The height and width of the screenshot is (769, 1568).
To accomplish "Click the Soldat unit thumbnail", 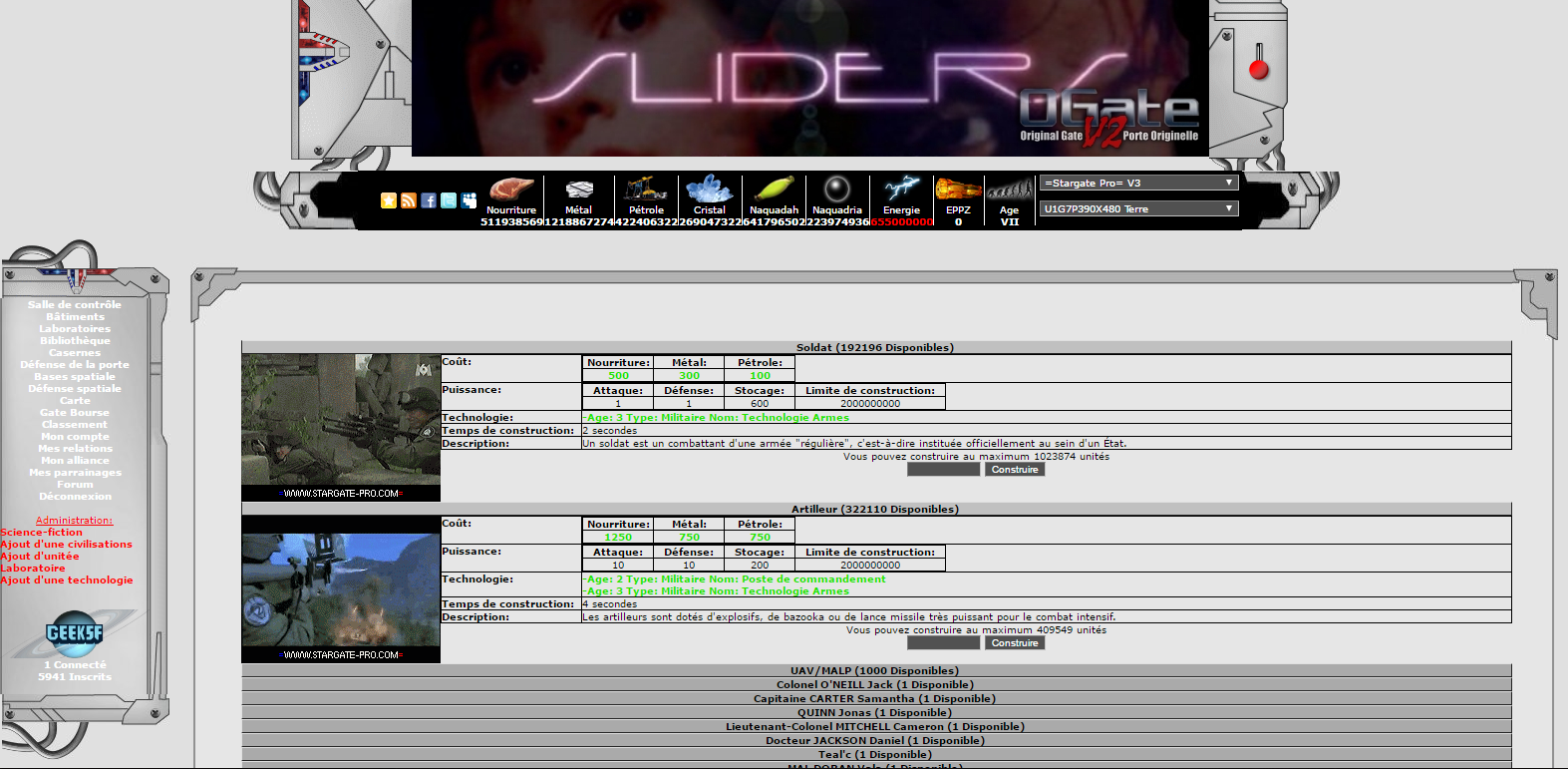I will (341, 428).
